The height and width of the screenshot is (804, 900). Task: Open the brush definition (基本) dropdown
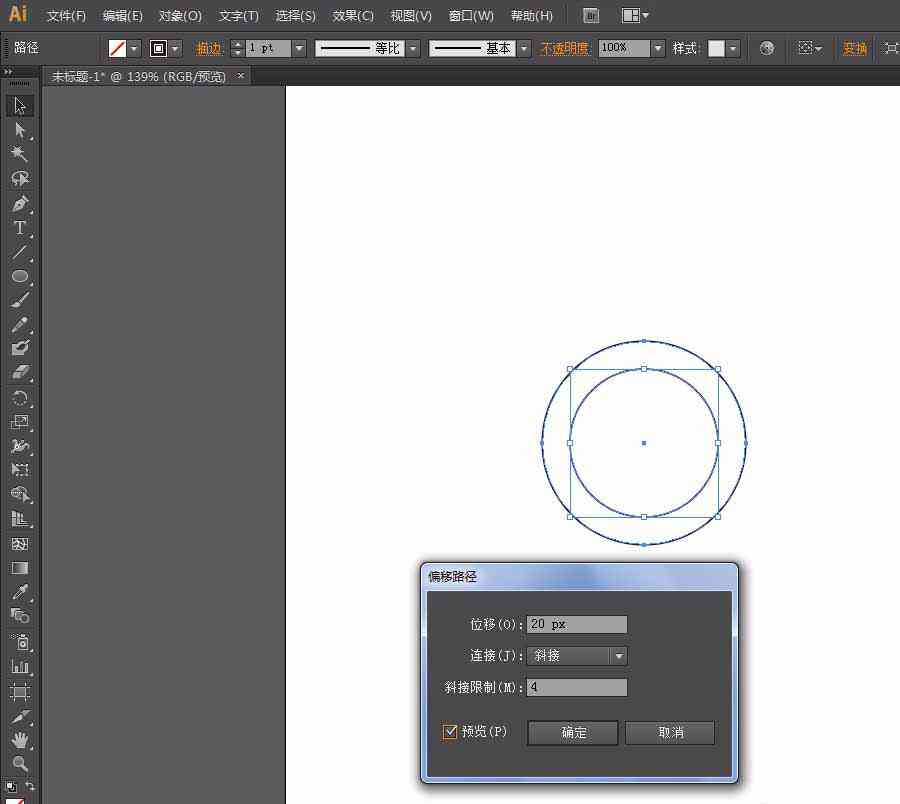pos(523,48)
